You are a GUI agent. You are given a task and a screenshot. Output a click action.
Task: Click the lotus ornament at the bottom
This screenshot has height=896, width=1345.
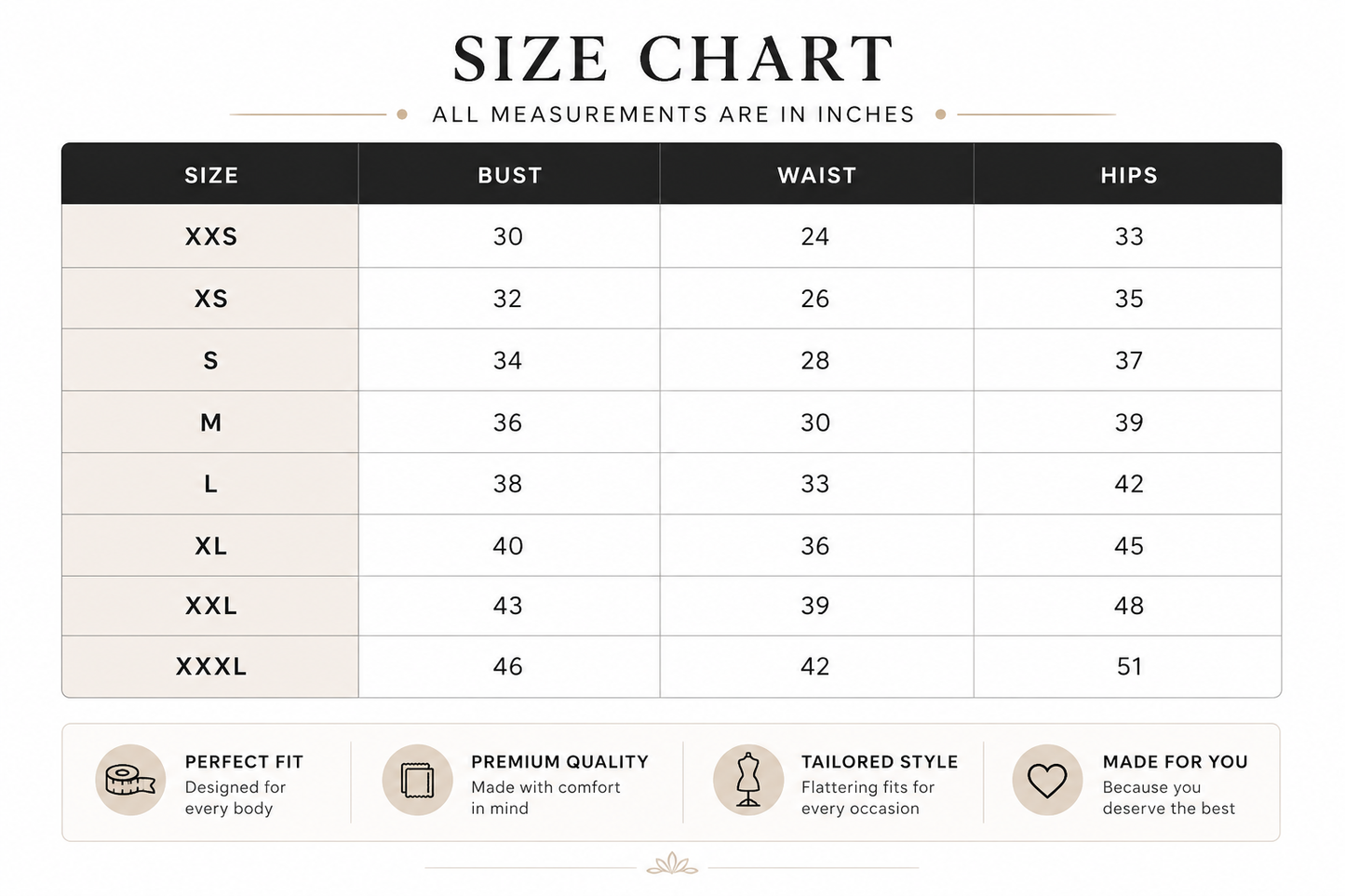click(x=672, y=864)
